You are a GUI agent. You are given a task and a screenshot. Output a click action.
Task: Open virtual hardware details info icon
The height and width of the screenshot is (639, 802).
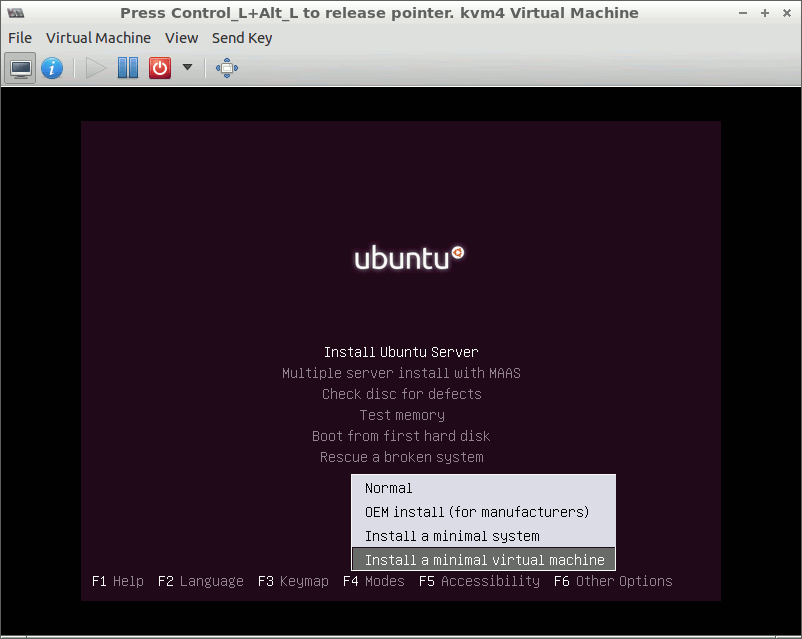pos(52,68)
